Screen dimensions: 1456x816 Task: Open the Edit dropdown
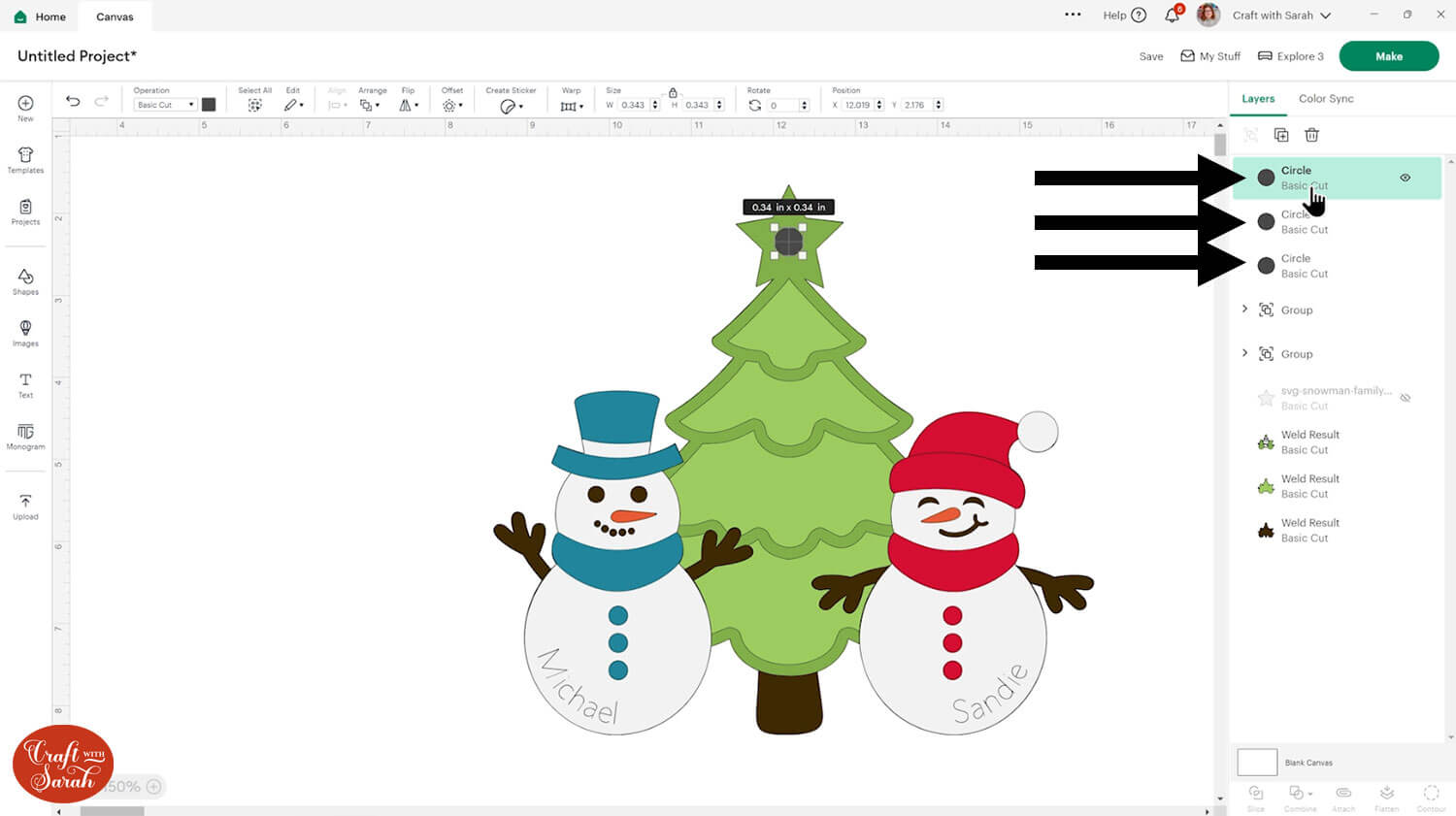coord(293,105)
